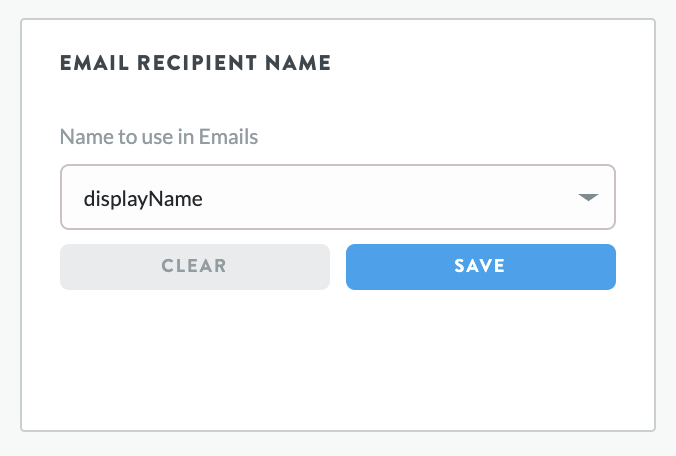Click the displayName text in the field
The width and height of the screenshot is (676, 456).
(x=143, y=199)
